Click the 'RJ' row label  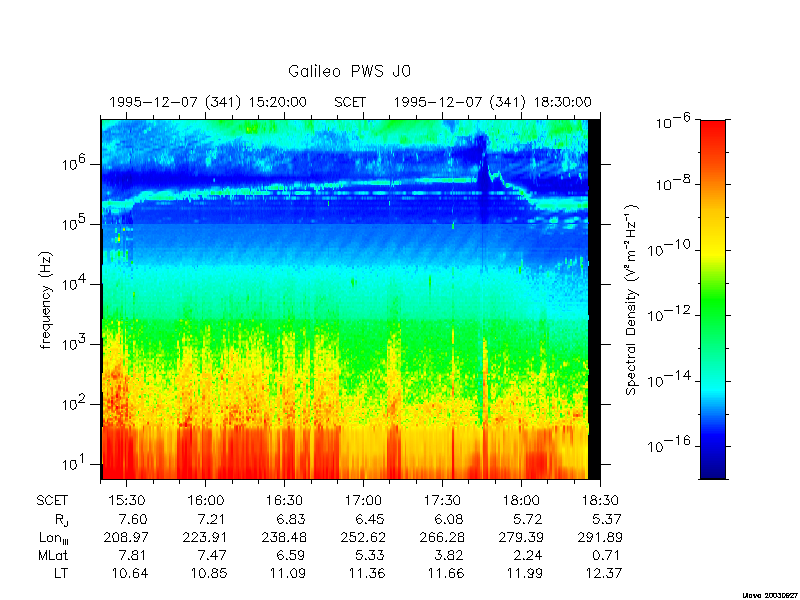click(x=61, y=520)
